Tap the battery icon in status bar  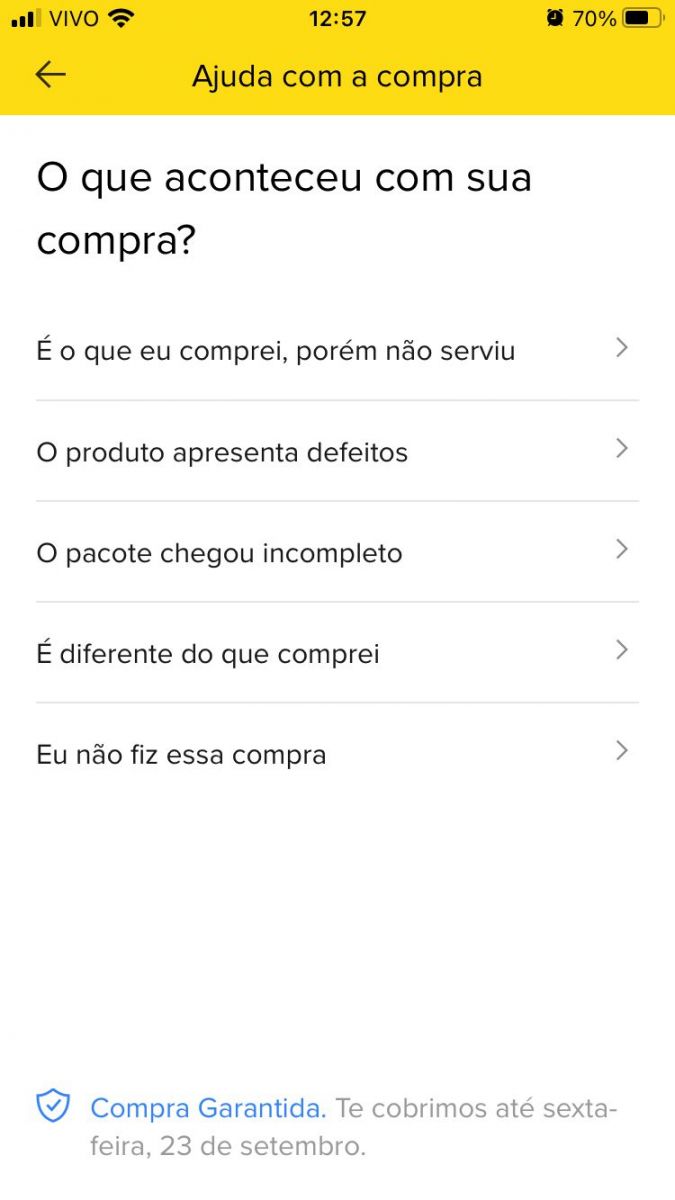641,18
